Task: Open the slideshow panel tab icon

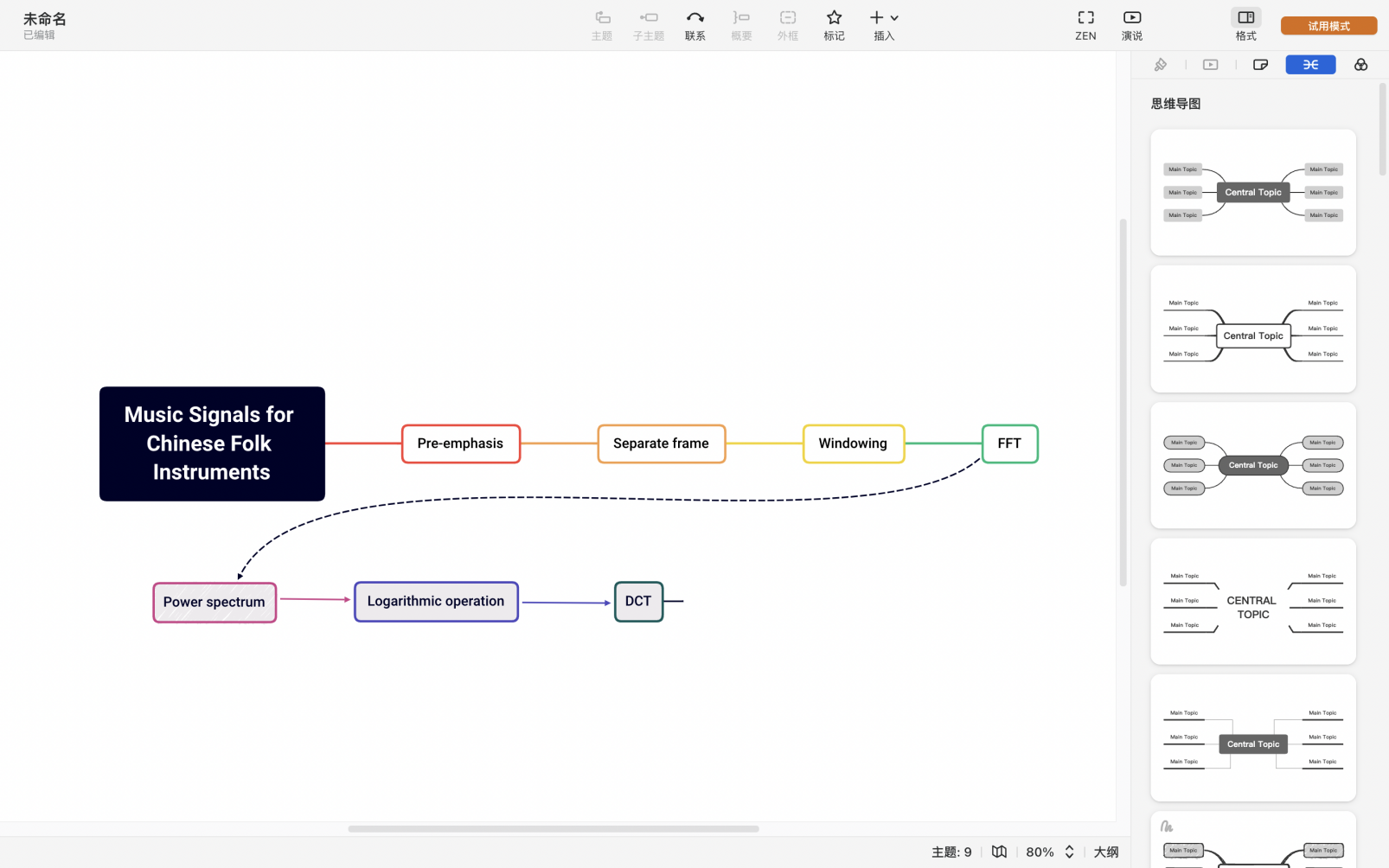Action: point(1210,65)
